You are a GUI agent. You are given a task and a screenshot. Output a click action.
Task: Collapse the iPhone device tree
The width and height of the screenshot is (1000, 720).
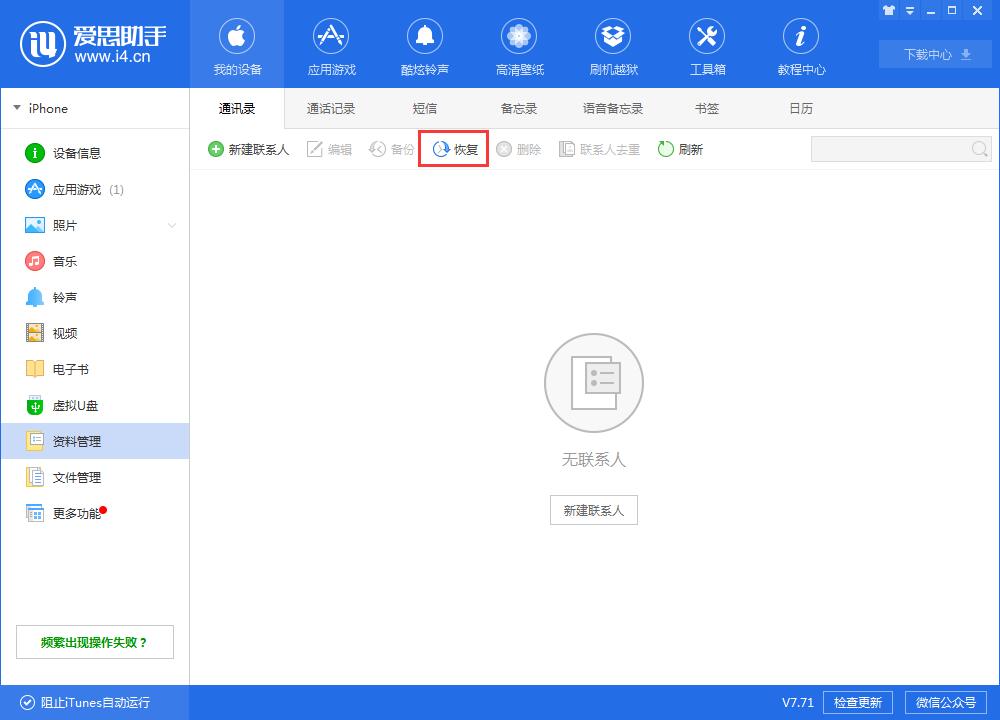click(x=17, y=108)
